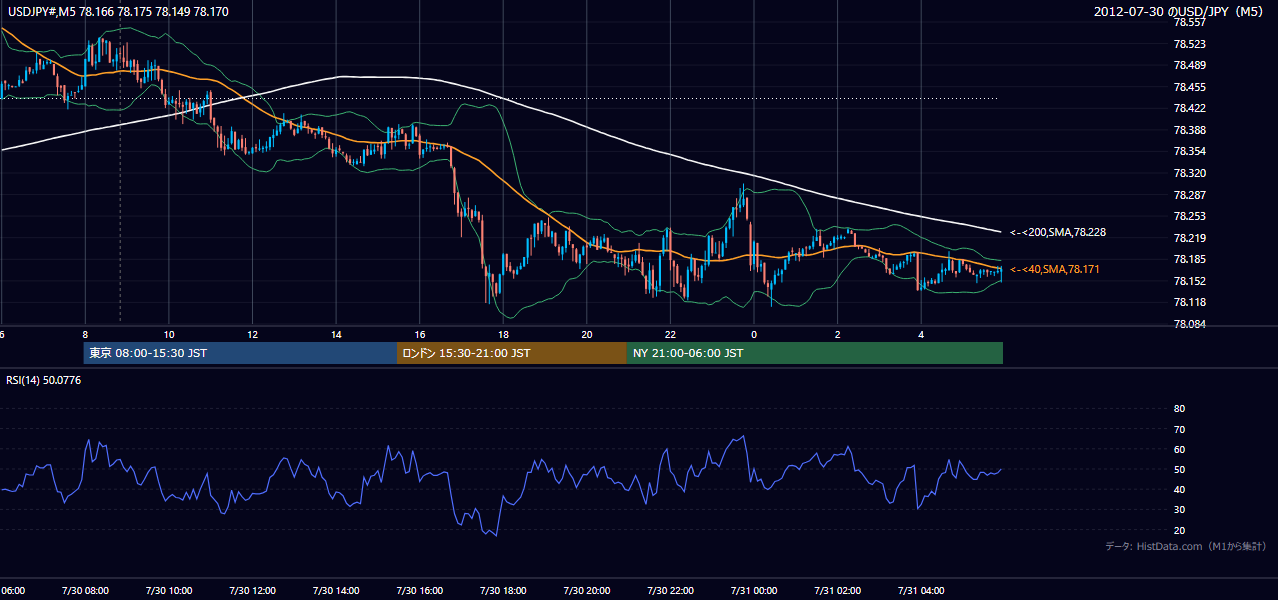The height and width of the screenshot is (600, 1278).
Task: Click the 78.354 price axis label
Action: point(1190,151)
